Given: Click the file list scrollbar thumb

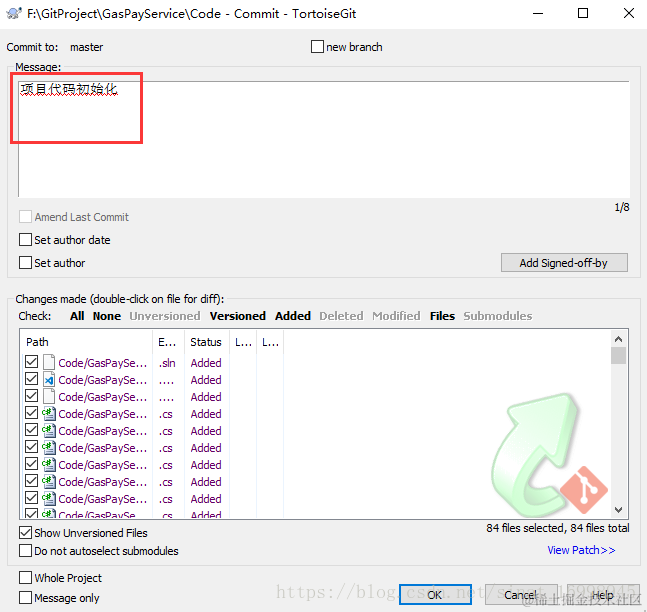Looking at the screenshot, I should click(x=618, y=355).
